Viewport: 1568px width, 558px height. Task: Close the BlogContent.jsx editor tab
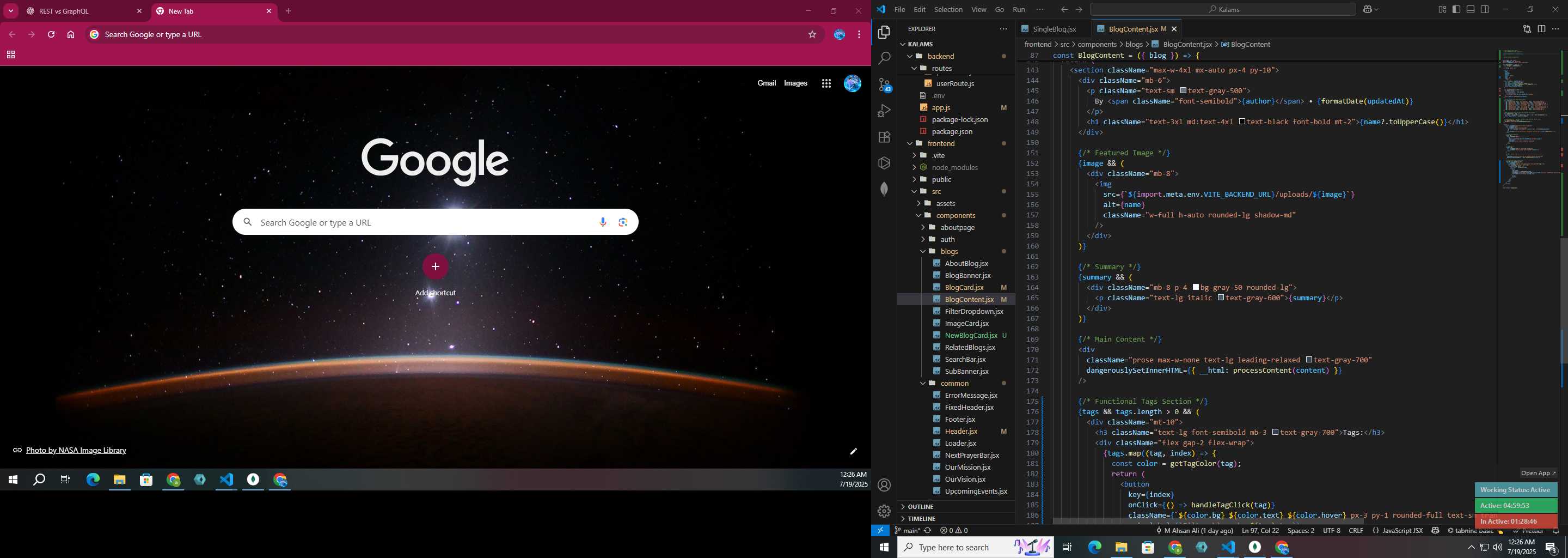tap(1174, 29)
